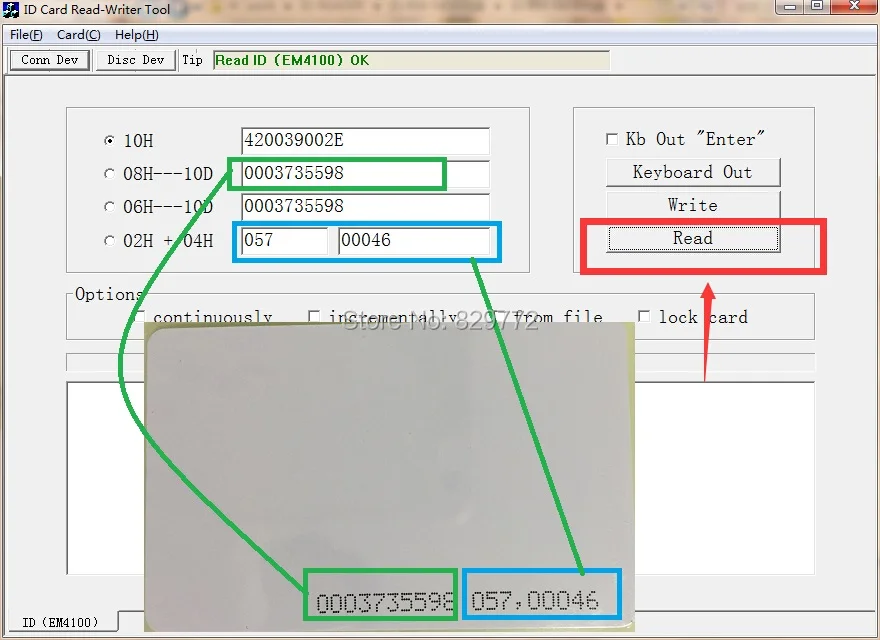Click the Write button
Screen dimensions: 880x640
(693, 205)
